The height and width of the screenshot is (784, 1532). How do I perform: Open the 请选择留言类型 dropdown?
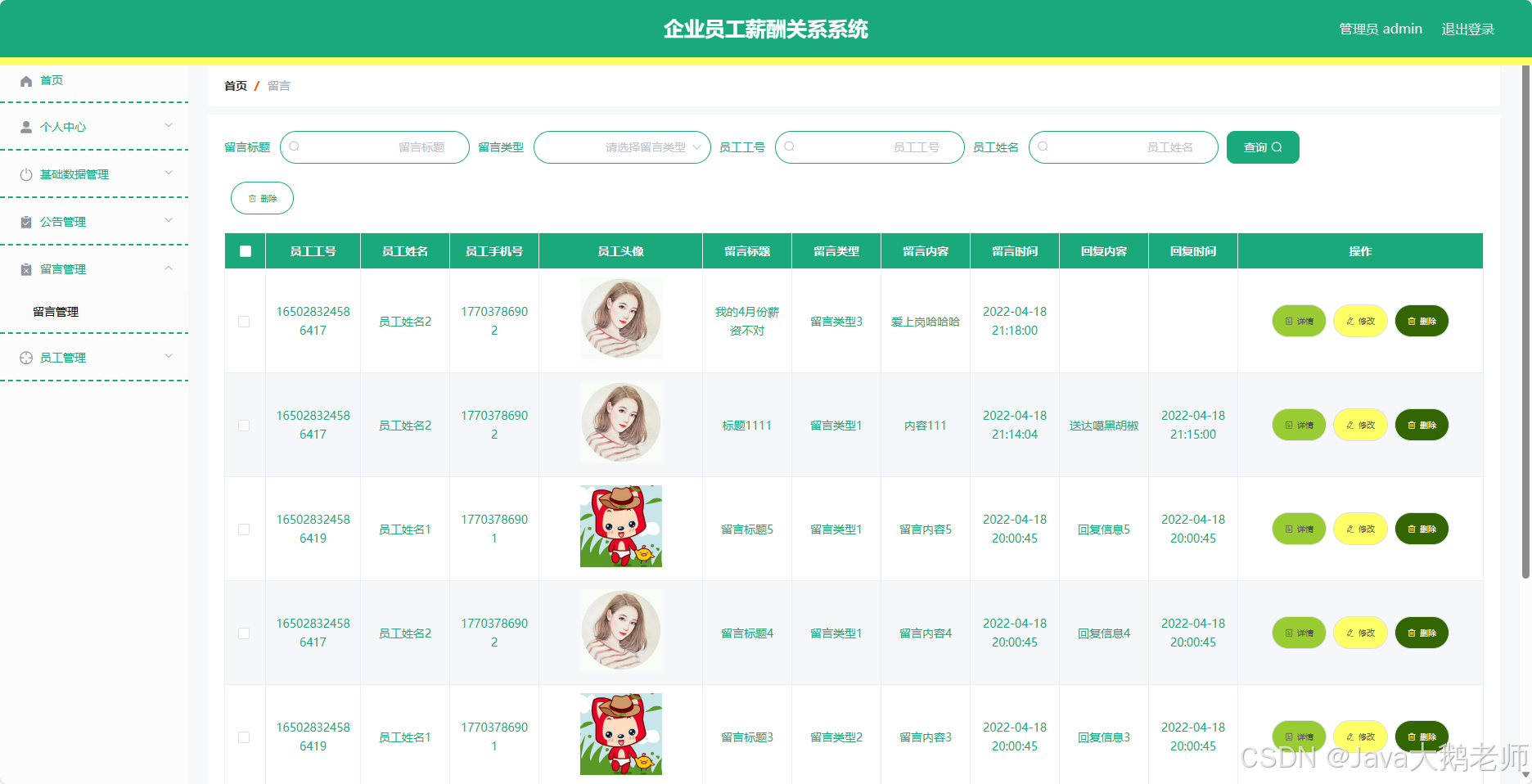[x=622, y=147]
